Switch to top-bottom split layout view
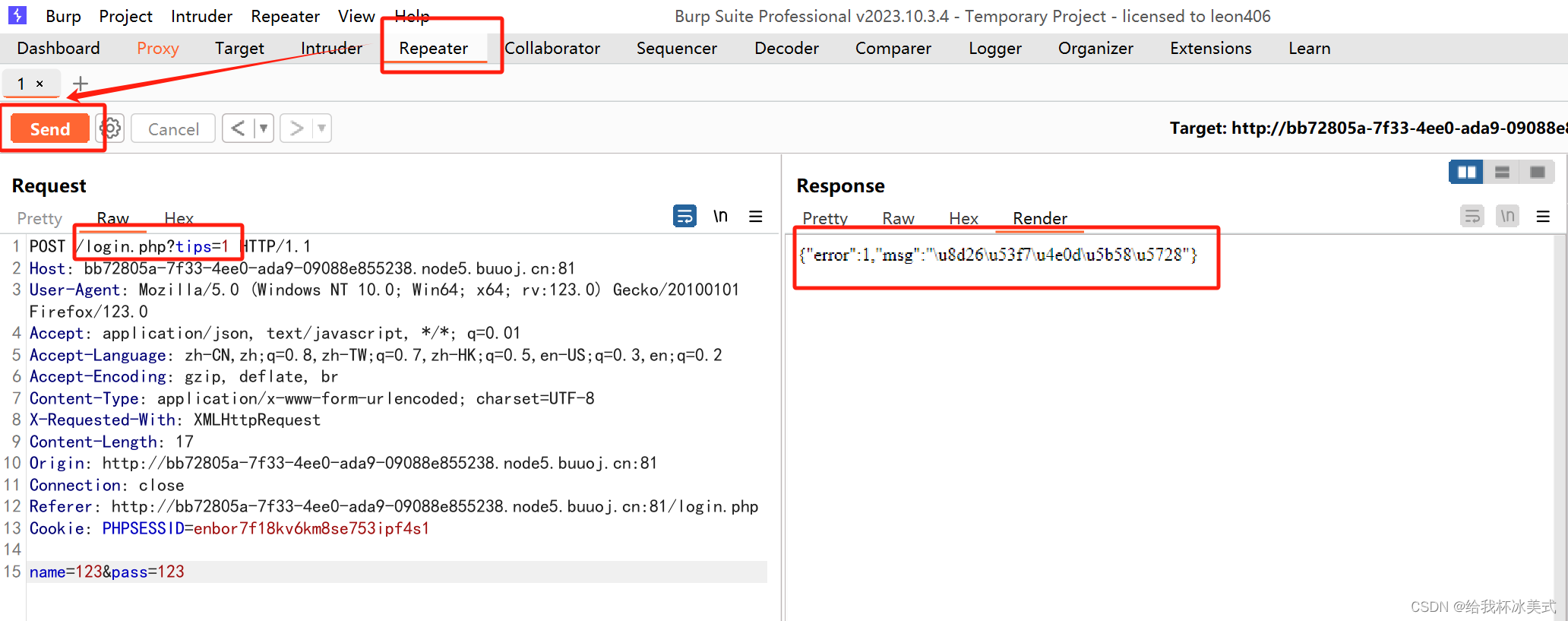 [x=1502, y=173]
